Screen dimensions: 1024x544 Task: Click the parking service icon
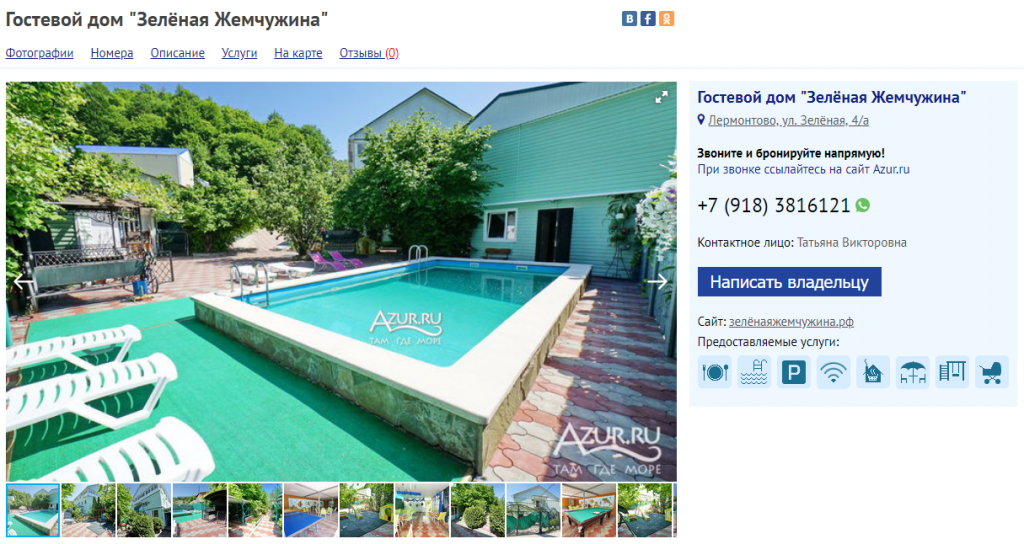793,372
